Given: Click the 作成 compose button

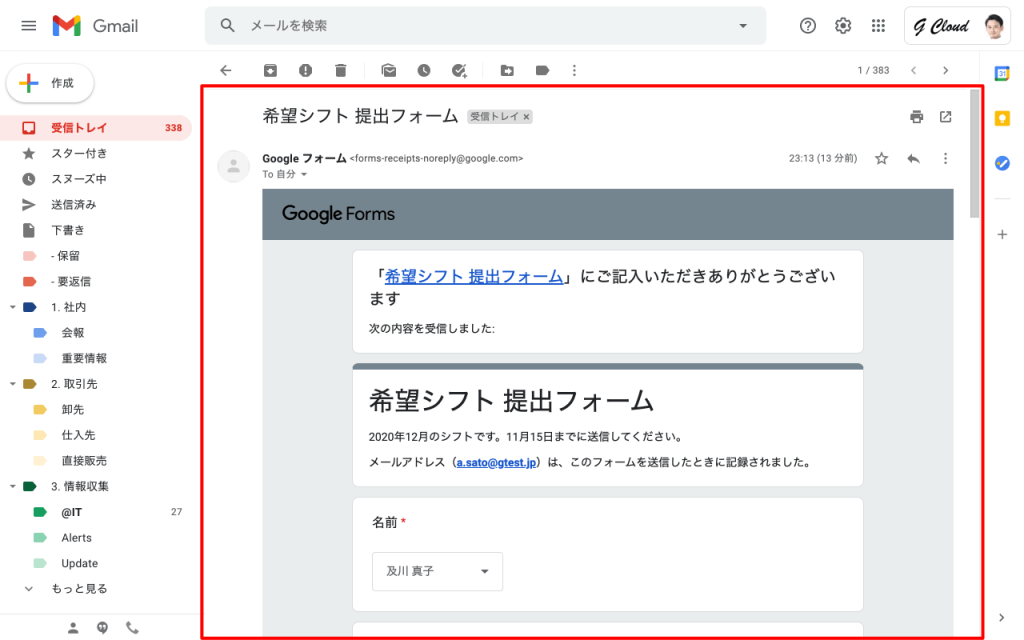Looking at the screenshot, I should pos(50,84).
